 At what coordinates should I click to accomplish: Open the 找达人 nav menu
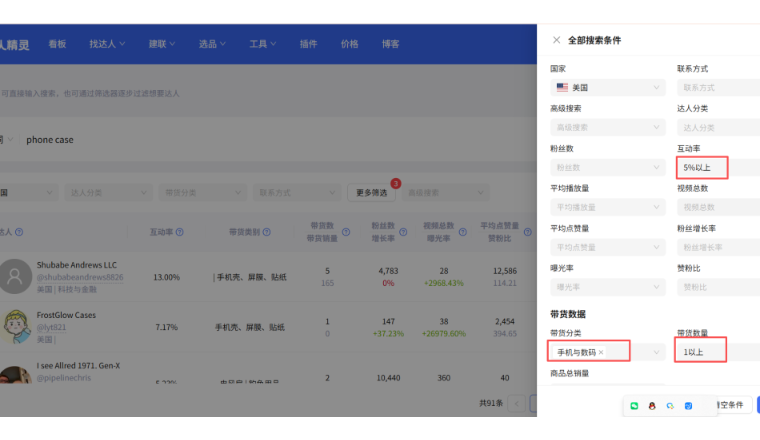click(x=107, y=44)
